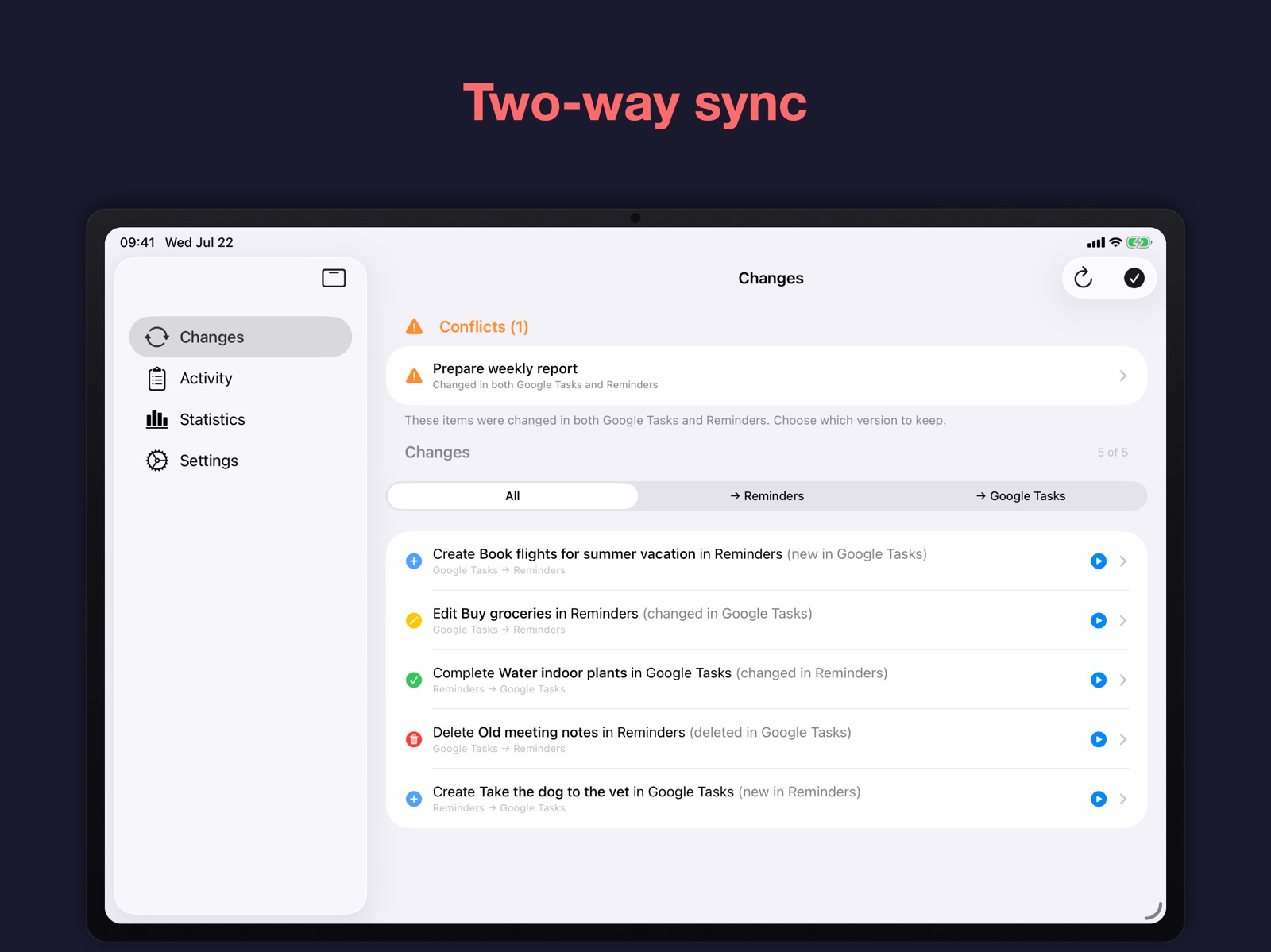Toggle the sidebar with the panel icon
Image resolution: width=1271 pixels, height=952 pixels.
point(334,278)
